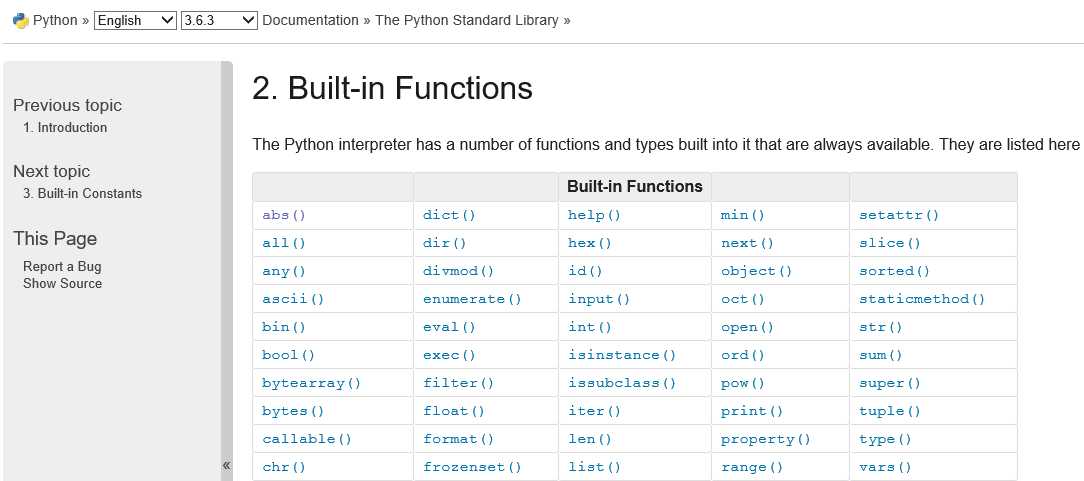This screenshot has width=1084, height=481.
Task: Open the ascii() function link
Action: pyautogui.click(x=292, y=299)
